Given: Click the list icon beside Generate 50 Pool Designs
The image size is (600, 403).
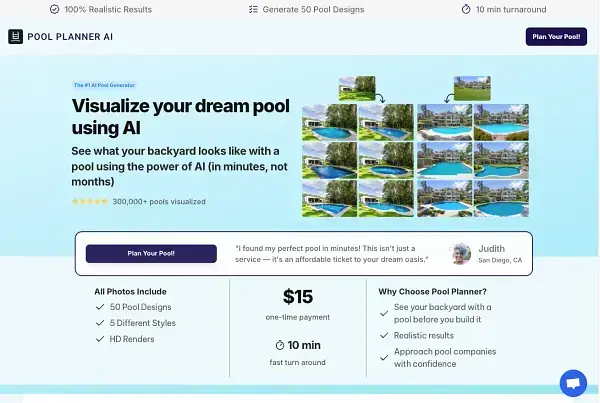Looking at the screenshot, I should 253,9.
